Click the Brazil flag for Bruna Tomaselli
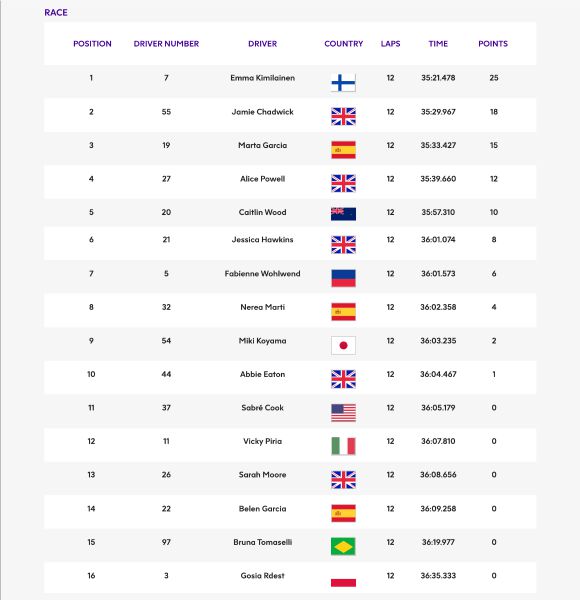Viewport: 580px width, 600px height. point(343,547)
